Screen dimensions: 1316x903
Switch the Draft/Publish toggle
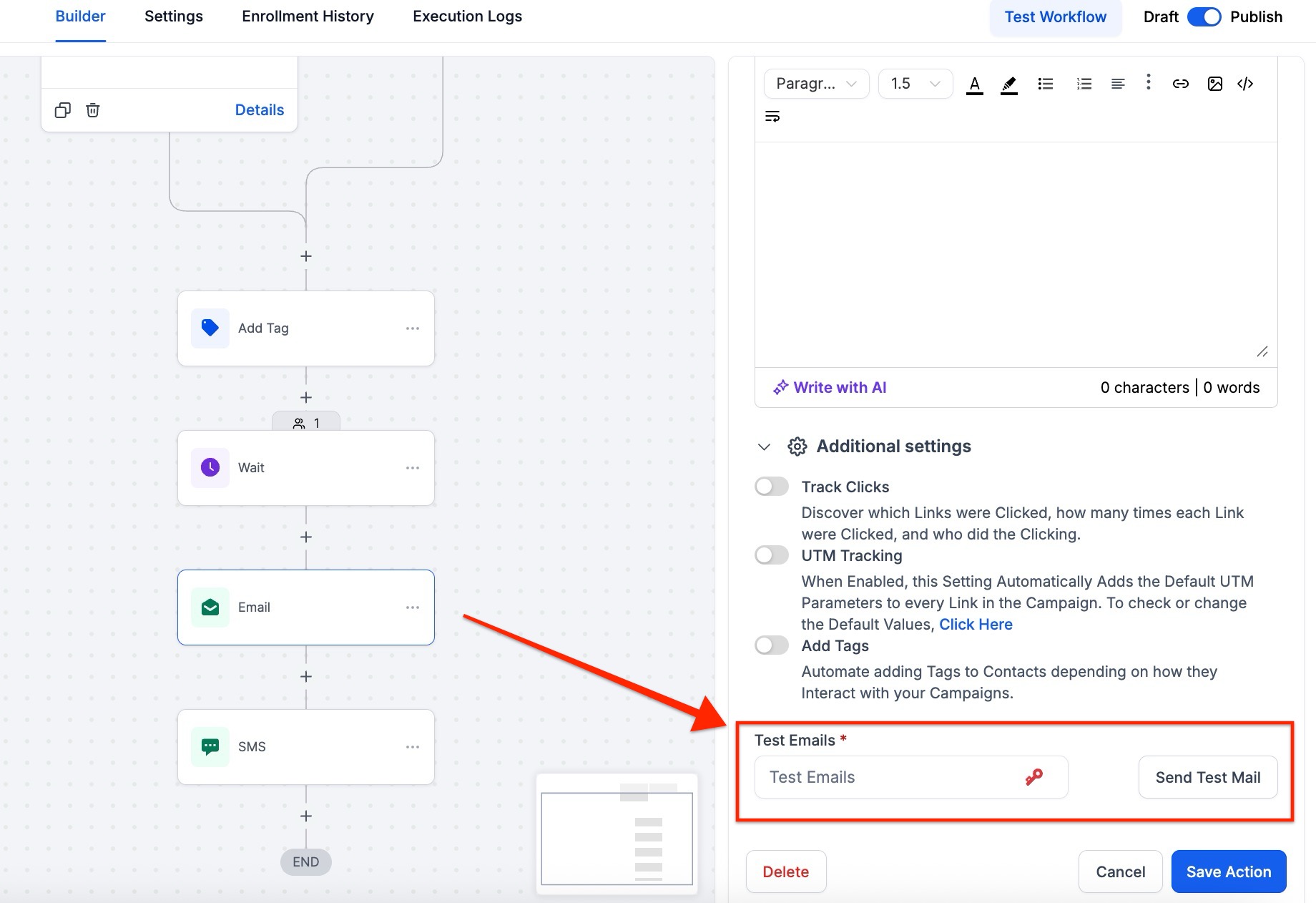coord(1204,17)
